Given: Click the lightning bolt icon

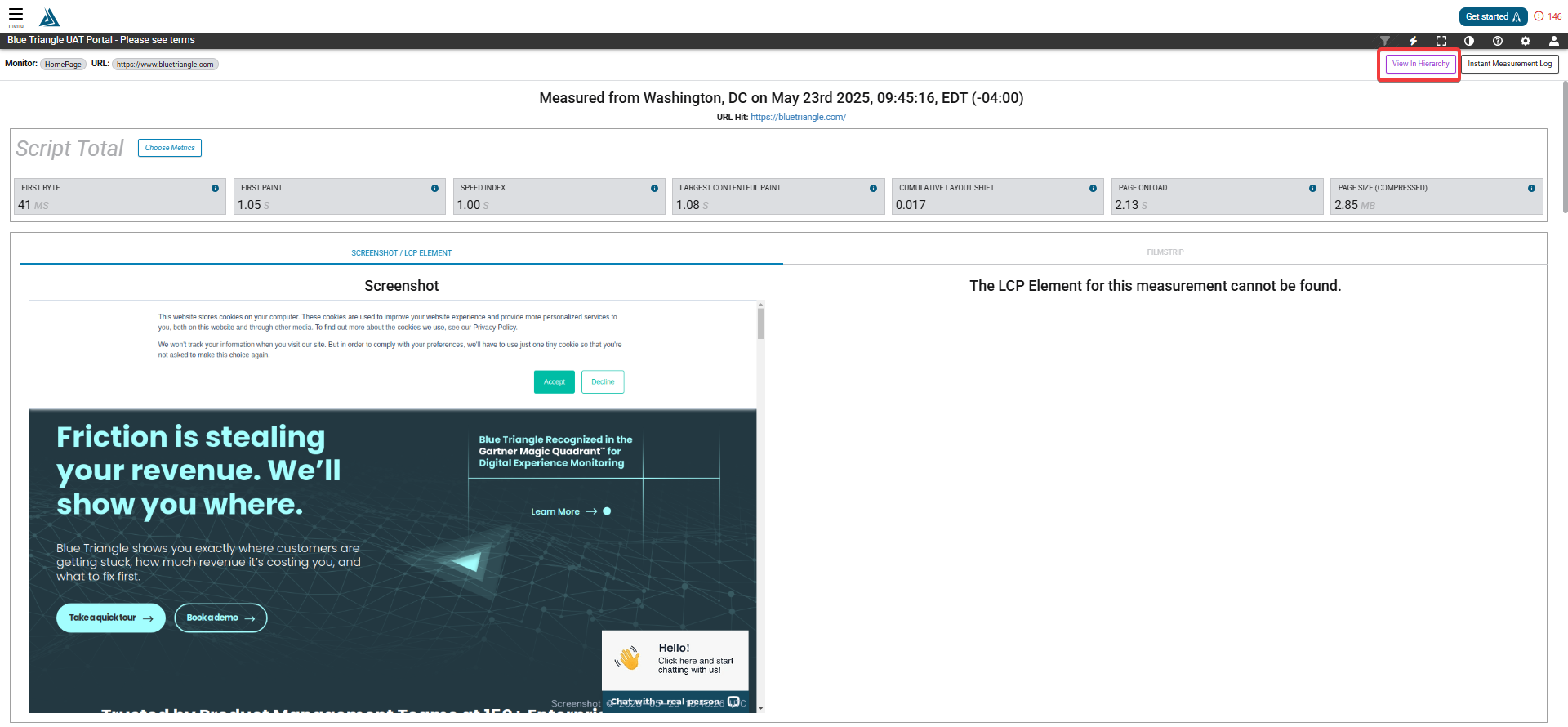Looking at the screenshot, I should coord(1413,41).
